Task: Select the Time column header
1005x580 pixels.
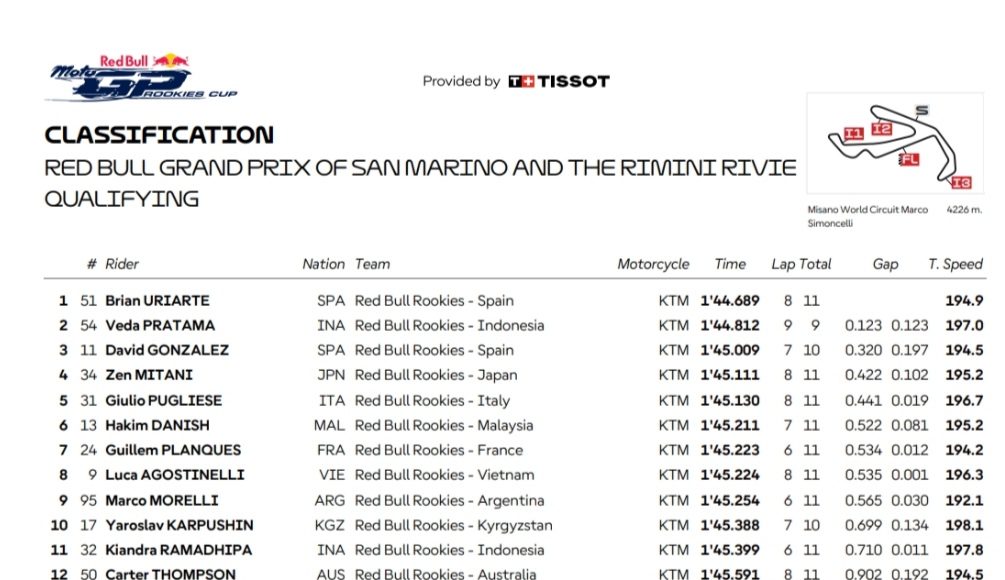Action: point(730,264)
